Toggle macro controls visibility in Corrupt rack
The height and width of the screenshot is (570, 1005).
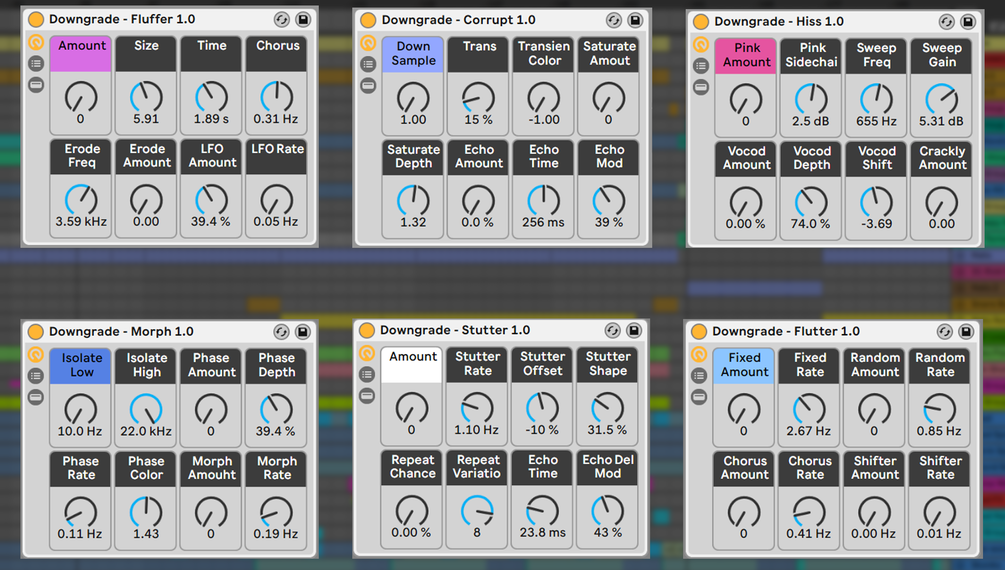pyautogui.click(x=367, y=43)
